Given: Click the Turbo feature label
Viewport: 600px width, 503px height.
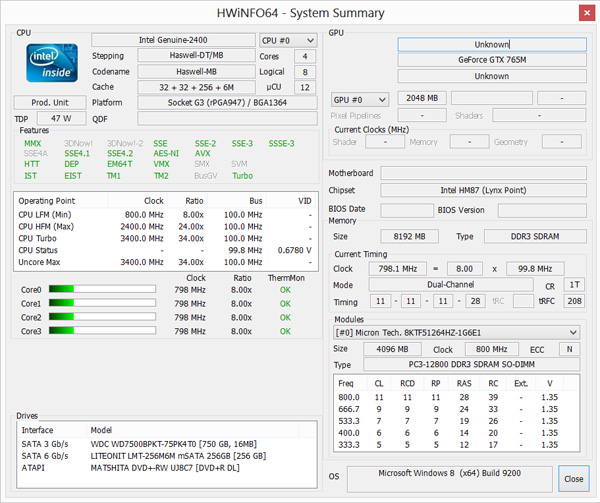Looking at the screenshot, I should coord(243,176).
